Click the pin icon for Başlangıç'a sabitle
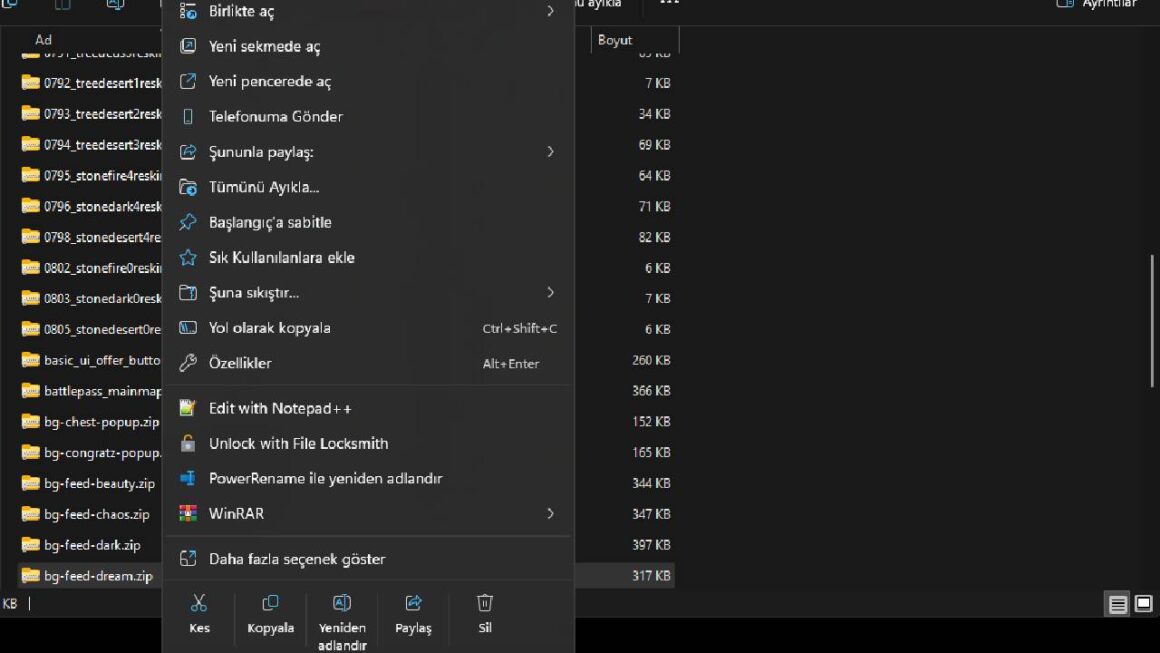This screenshot has width=1160, height=653. [x=188, y=222]
